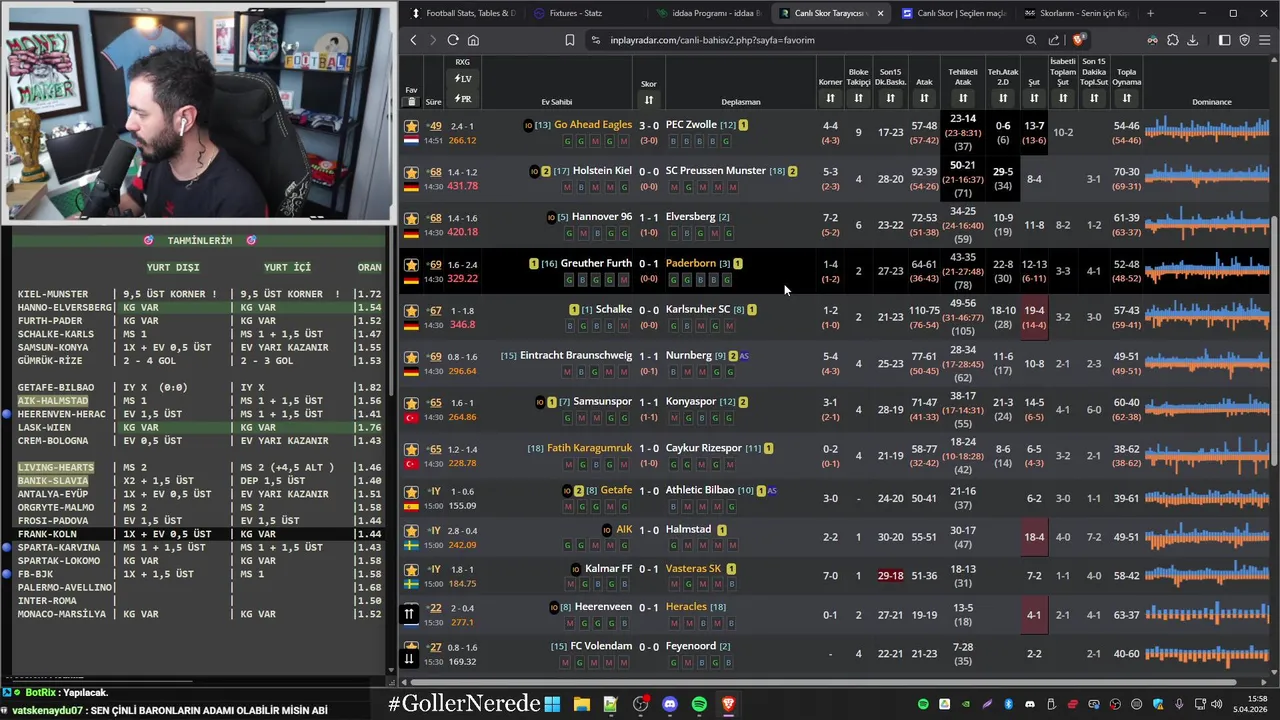The width and height of the screenshot is (1280, 720).
Task: Bookmark this page with the bookmark icon
Action: (x=569, y=40)
